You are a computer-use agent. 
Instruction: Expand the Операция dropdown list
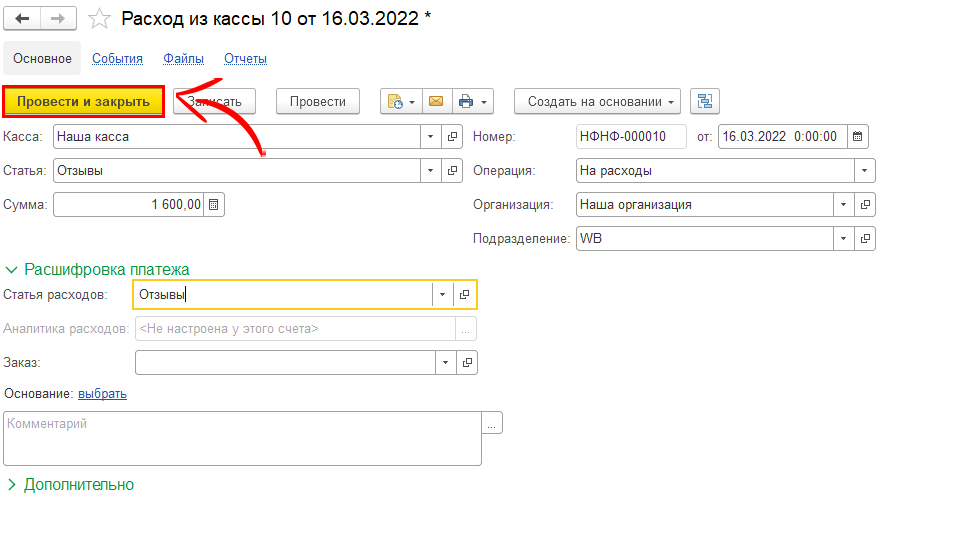(865, 170)
